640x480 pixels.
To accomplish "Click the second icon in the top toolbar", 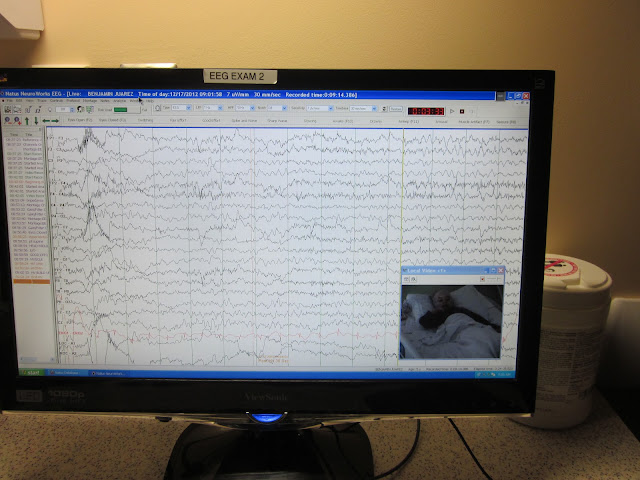I will pos(17,109).
